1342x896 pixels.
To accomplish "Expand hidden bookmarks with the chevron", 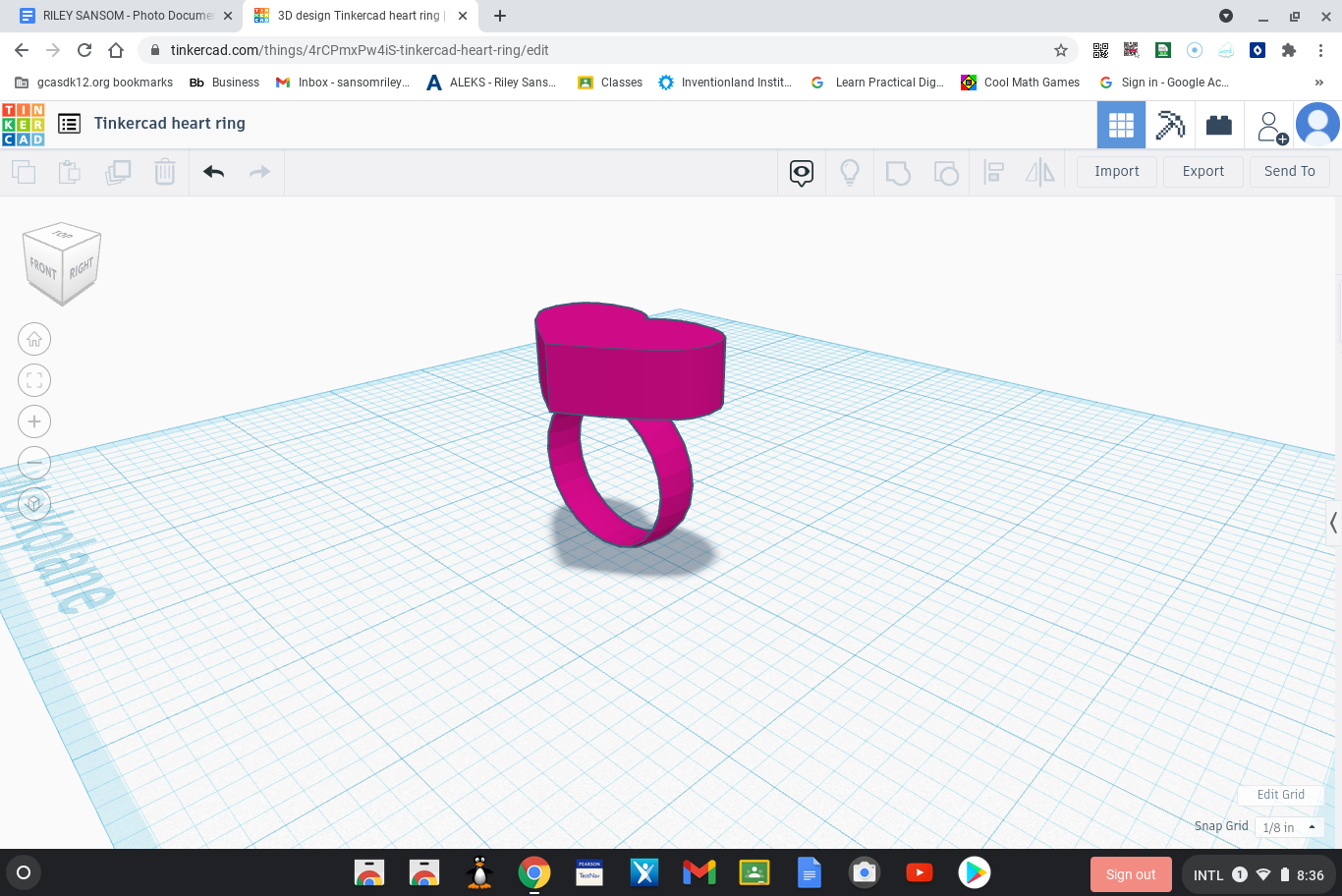I will 1319,83.
